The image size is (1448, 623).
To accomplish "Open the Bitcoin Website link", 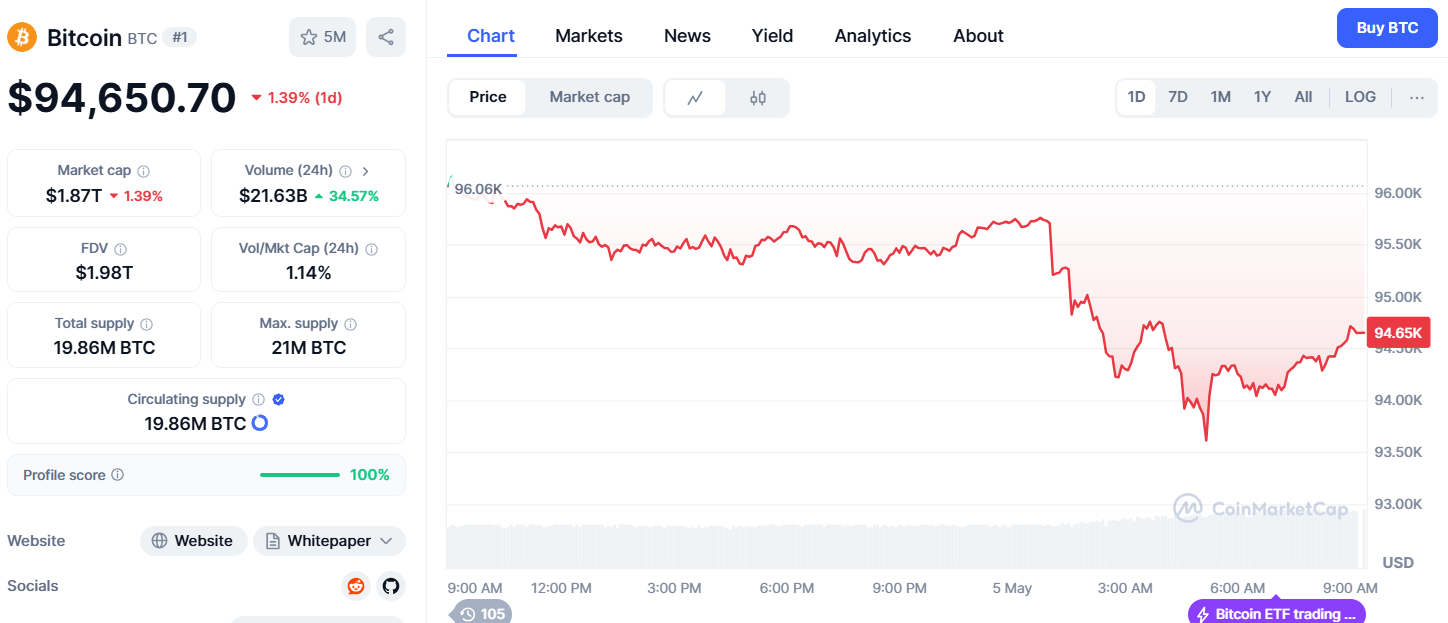I will coord(194,541).
